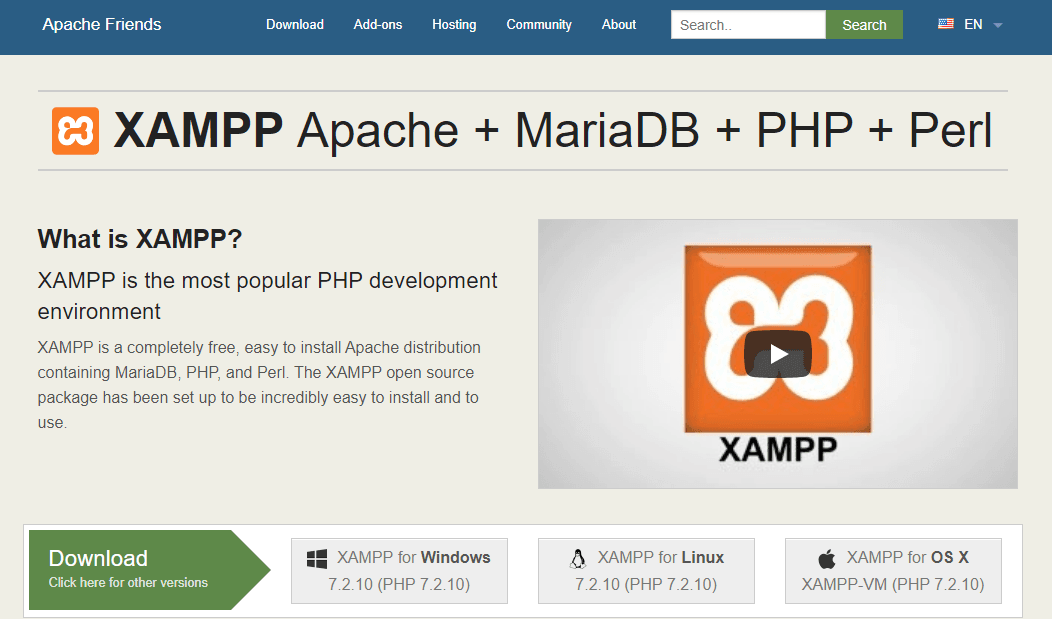Focus the Search input field
Viewport: 1052px width, 619px height.
748,25
